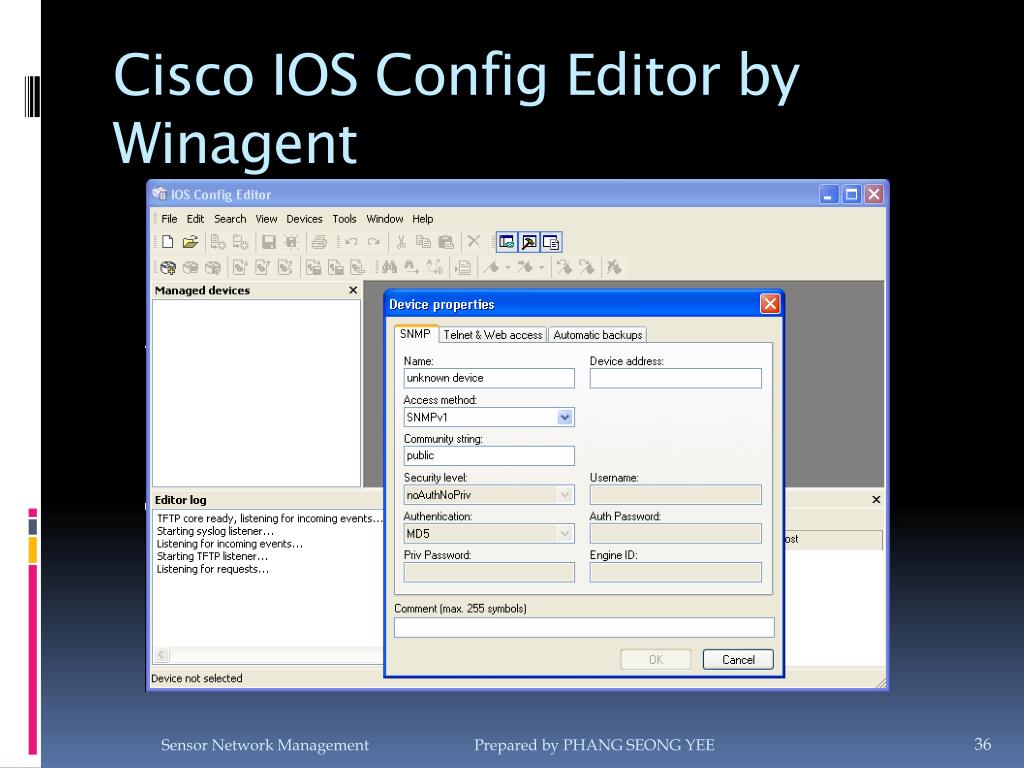Click the Auth Password field

(675, 534)
